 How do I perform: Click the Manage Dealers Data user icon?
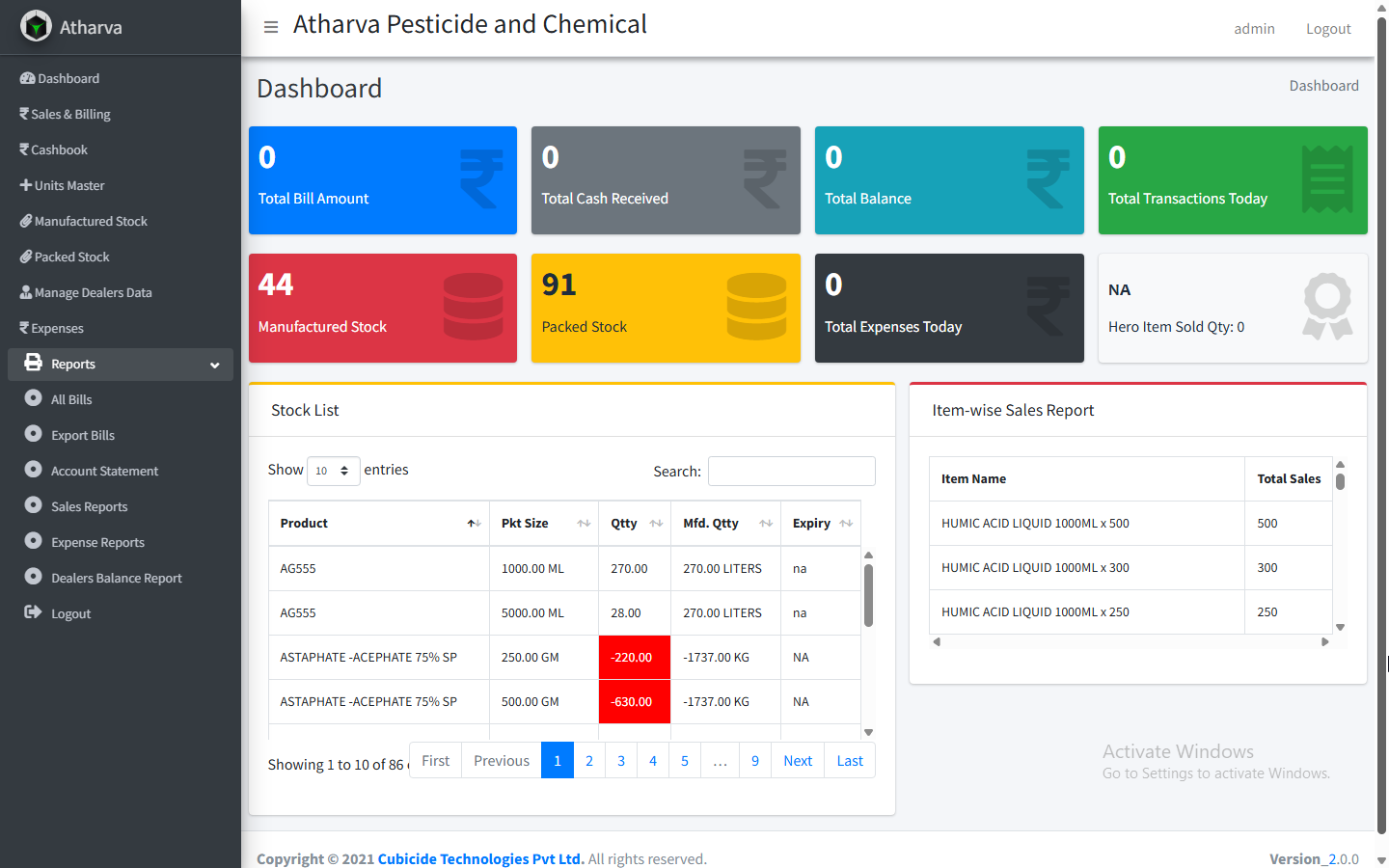click(x=26, y=292)
